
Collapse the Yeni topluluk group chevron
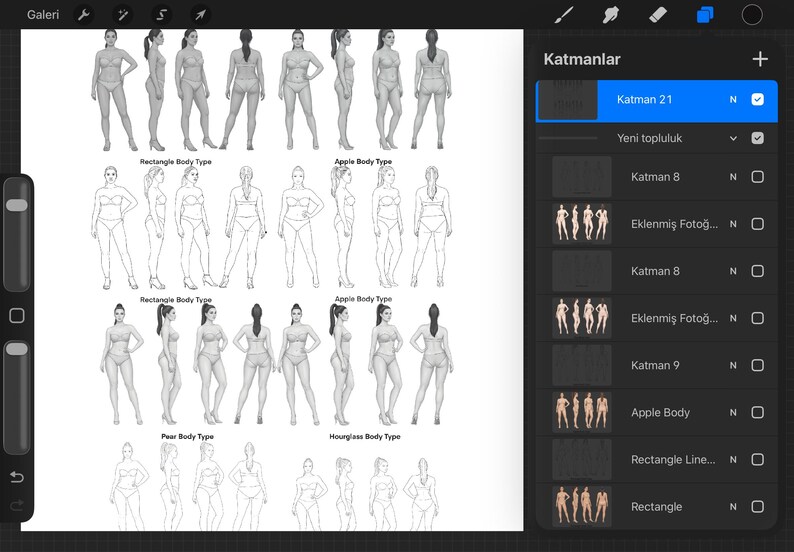[733, 138]
